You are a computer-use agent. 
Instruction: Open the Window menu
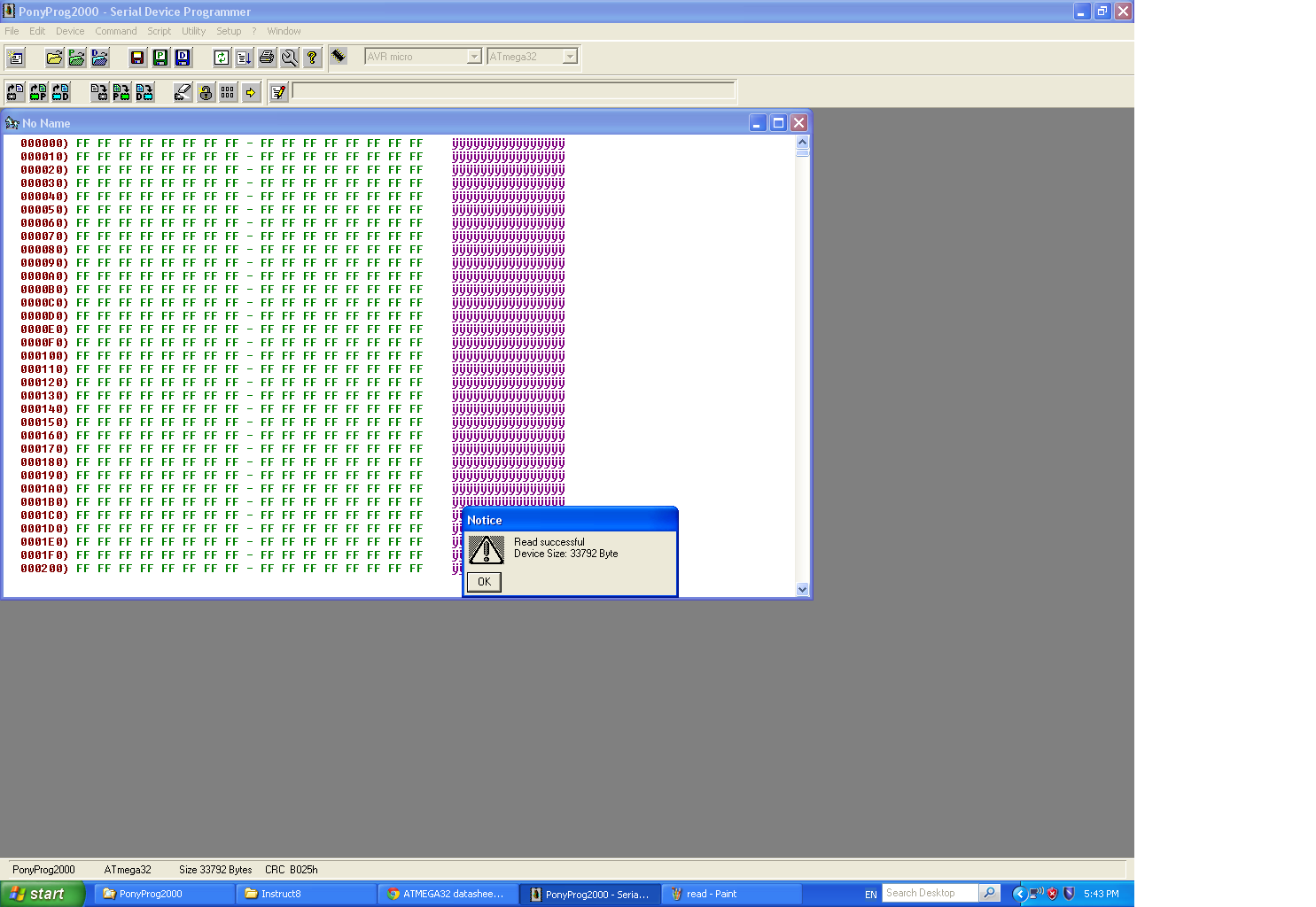coord(284,31)
